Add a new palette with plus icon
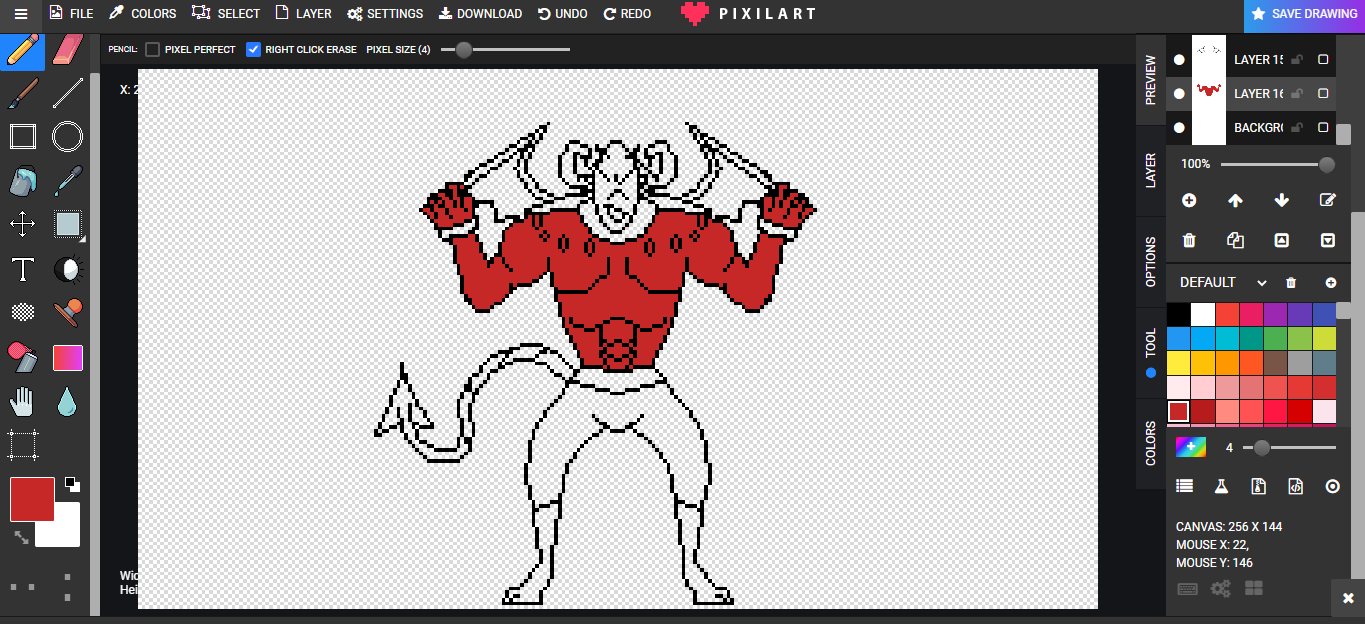The height and width of the screenshot is (624, 1365). pyautogui.click(x=1331, y=283)
